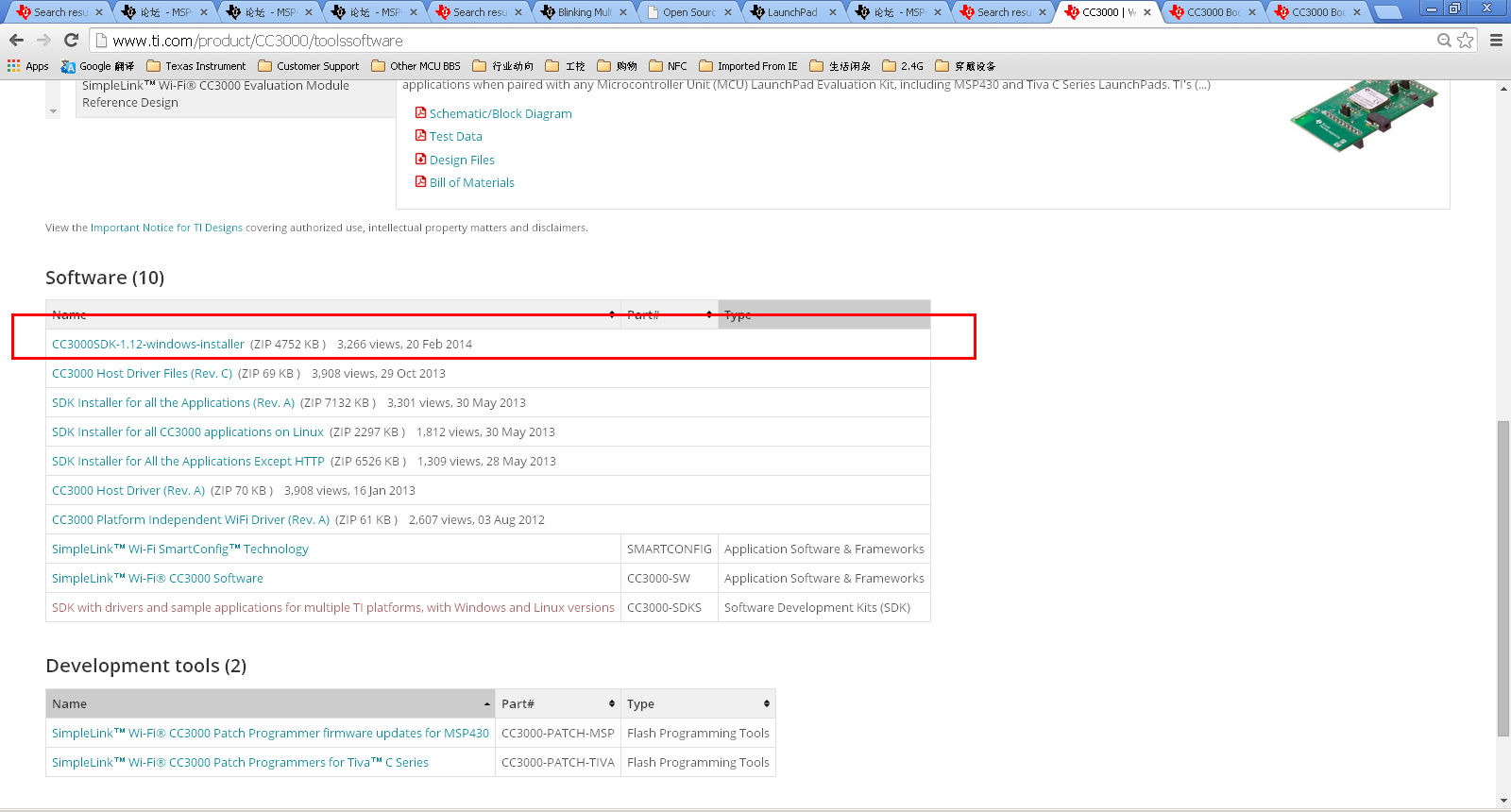Open a new browser tab
Viewport: 1511px width, 812px height.
coord(1387,12)
